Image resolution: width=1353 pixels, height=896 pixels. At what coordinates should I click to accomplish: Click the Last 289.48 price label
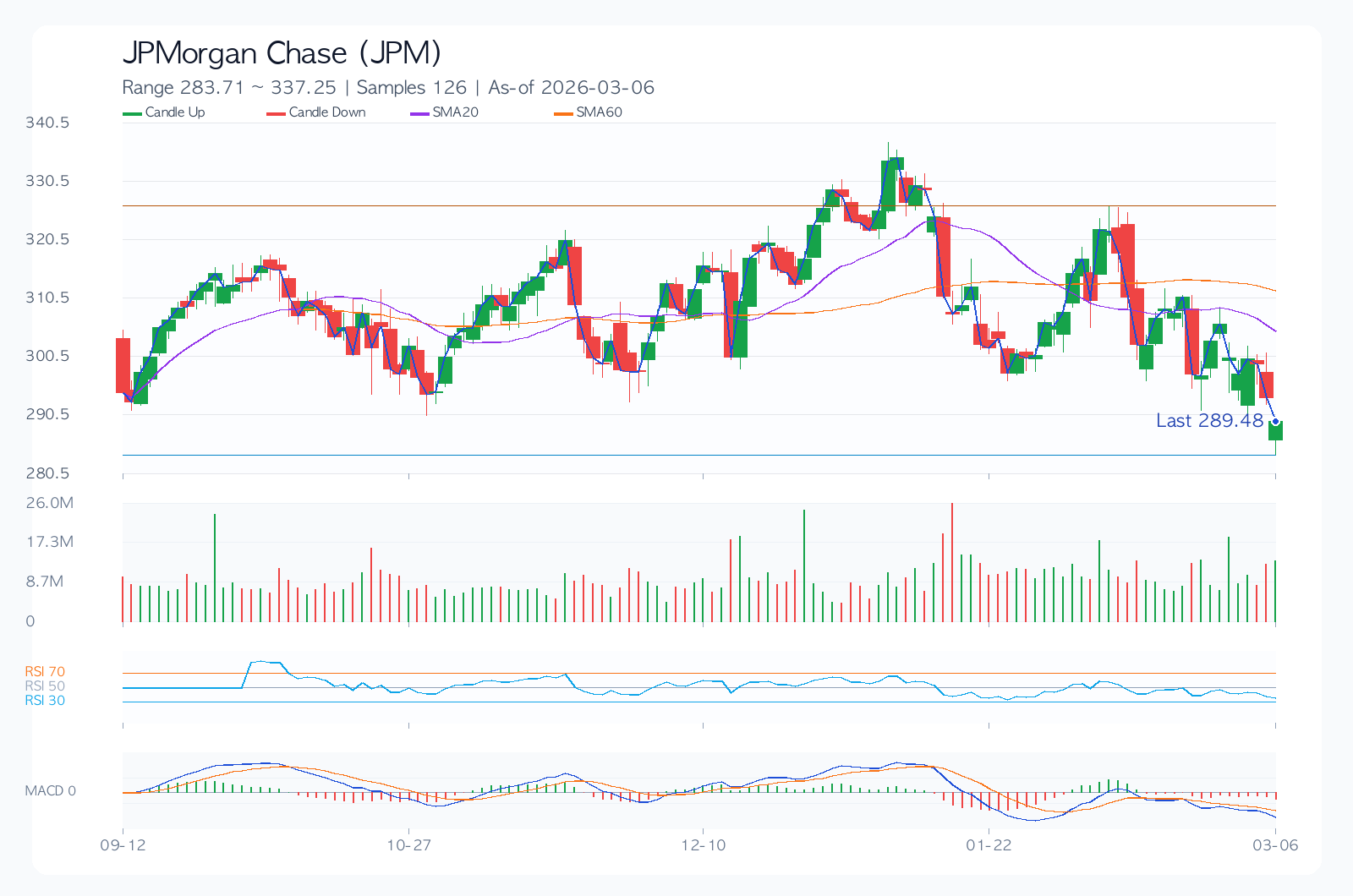[1209, 421]
